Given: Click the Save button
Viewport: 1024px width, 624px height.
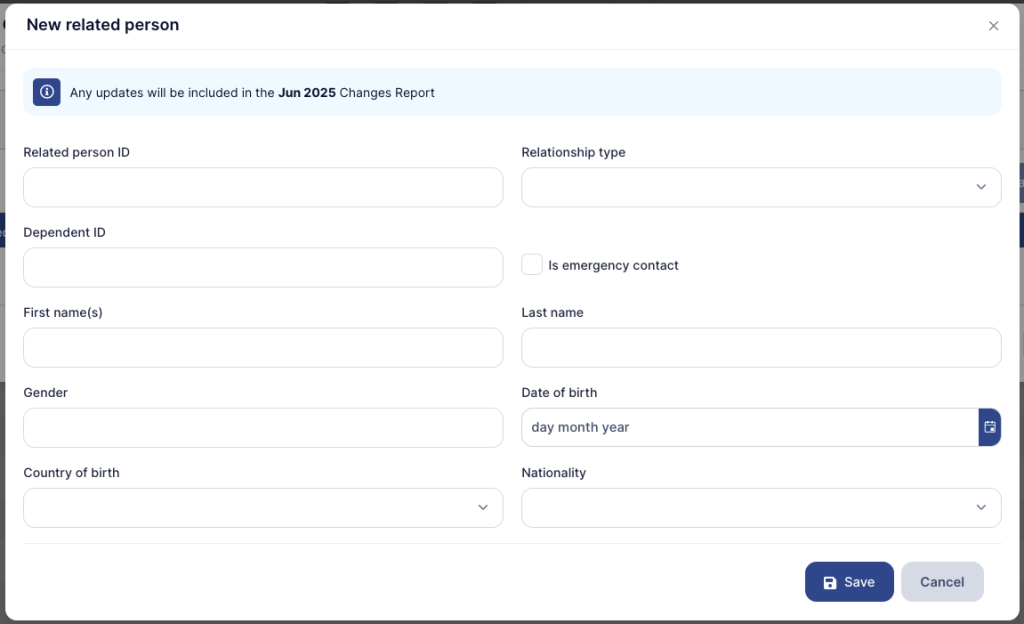Looking at the screenshot, I should click(x=849, y=582).
